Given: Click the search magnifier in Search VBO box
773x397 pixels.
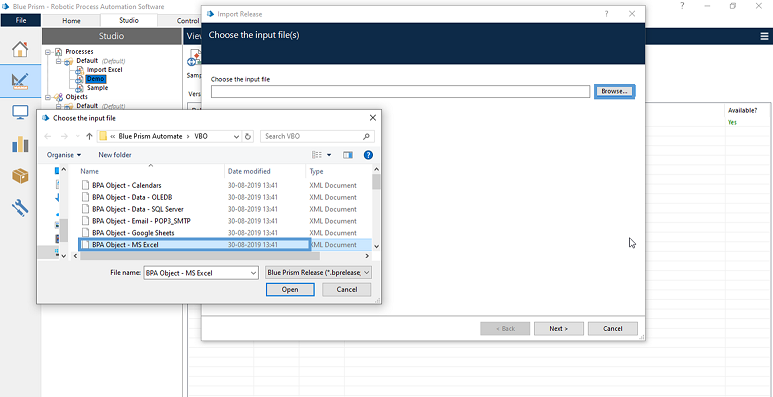Looking at the screenshot, I should point(366,137).
